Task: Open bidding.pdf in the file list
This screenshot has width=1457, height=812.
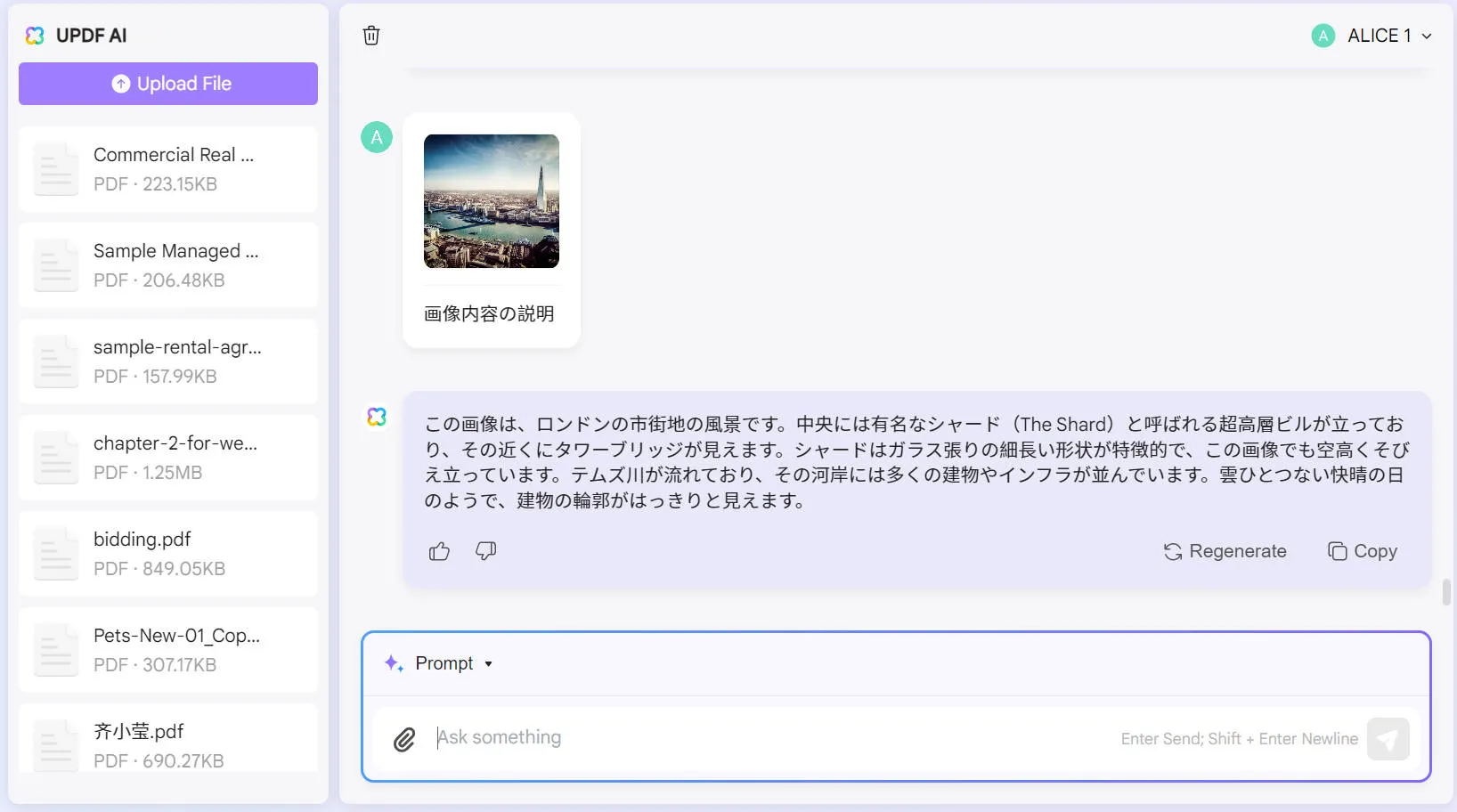Action: coord(168,554)
